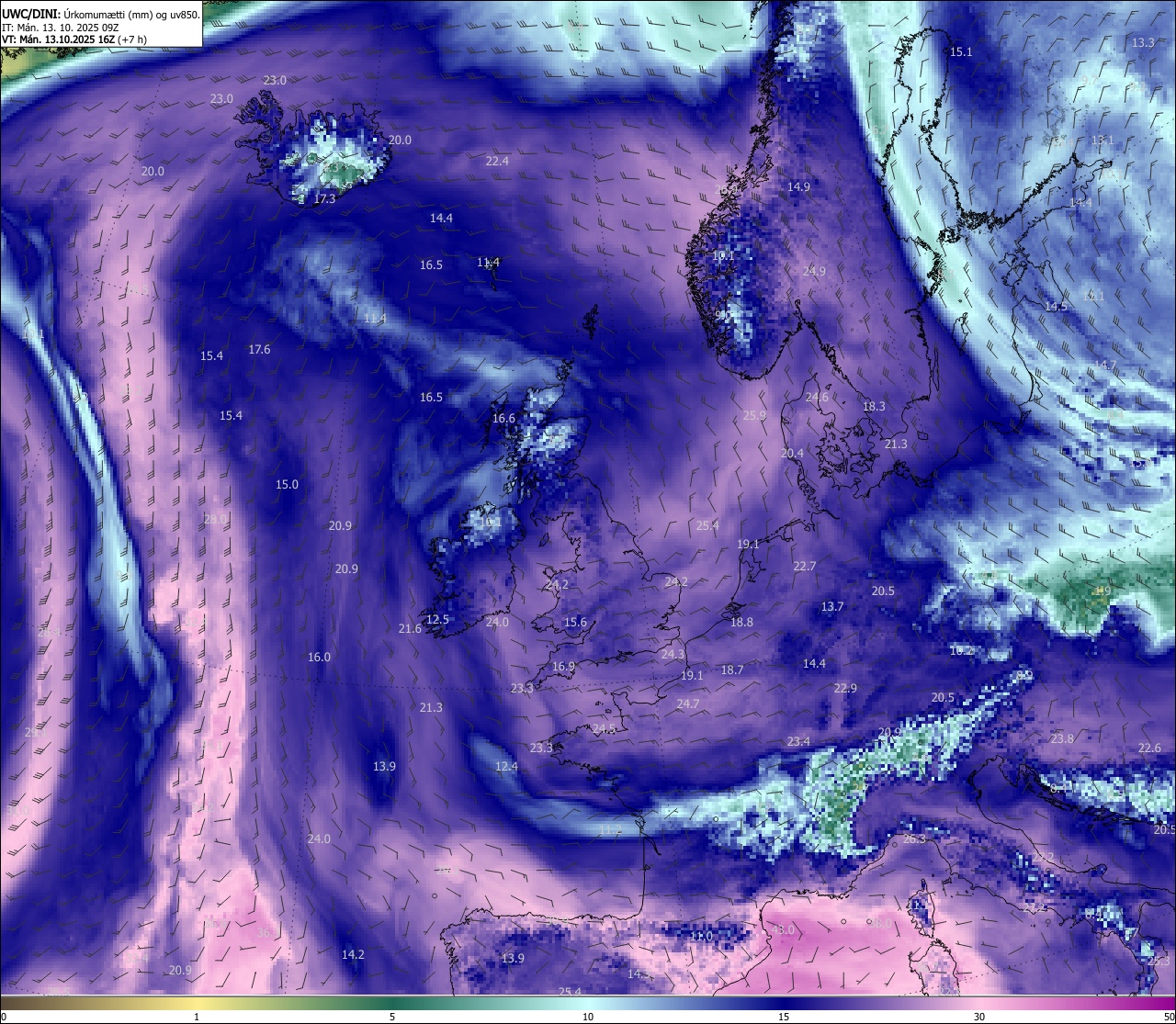
Task: Select the 10.2 value near the Alps
Action: tap(961, 651)
